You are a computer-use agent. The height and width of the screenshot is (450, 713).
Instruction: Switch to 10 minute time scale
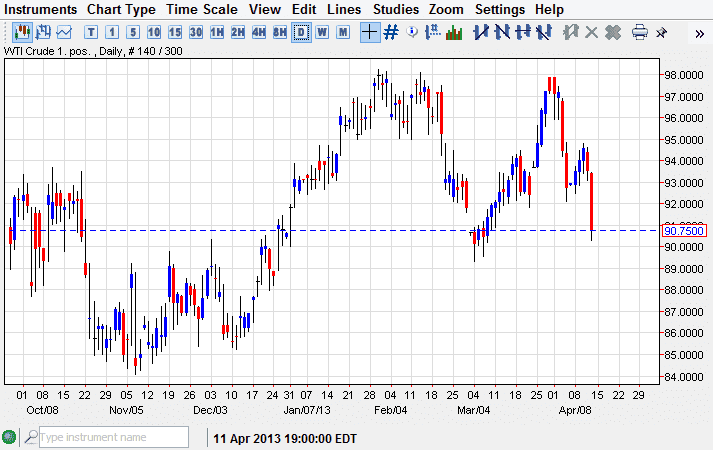tap(154, 32)
